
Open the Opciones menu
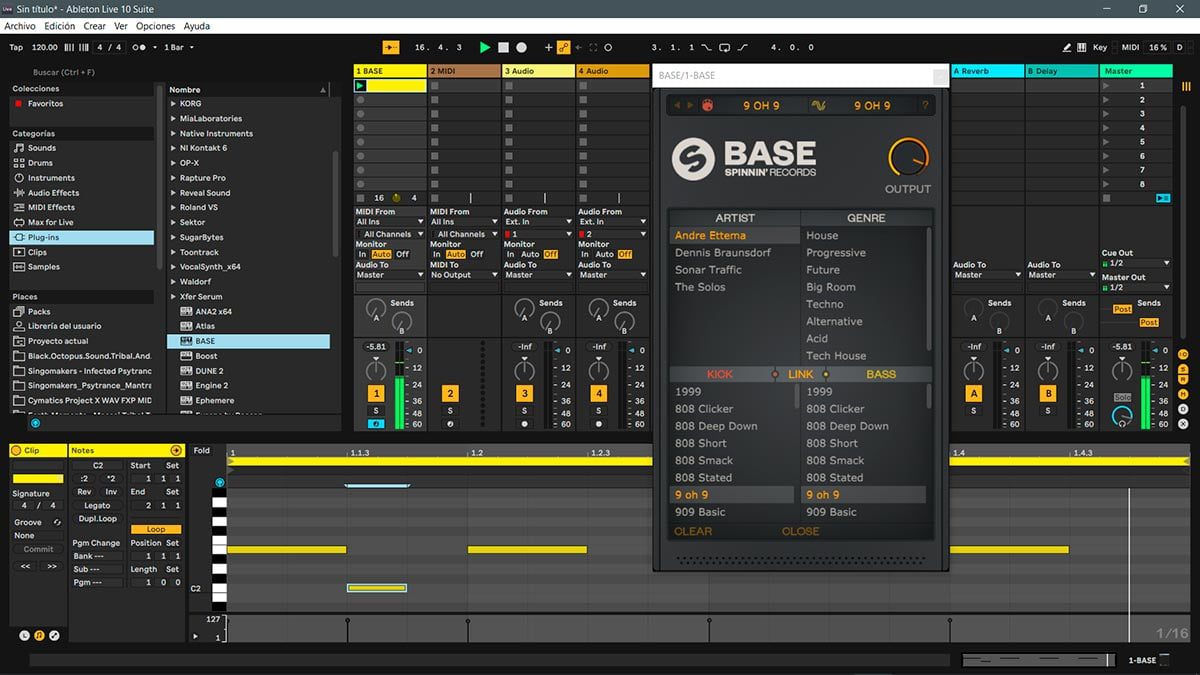point(155,26)
